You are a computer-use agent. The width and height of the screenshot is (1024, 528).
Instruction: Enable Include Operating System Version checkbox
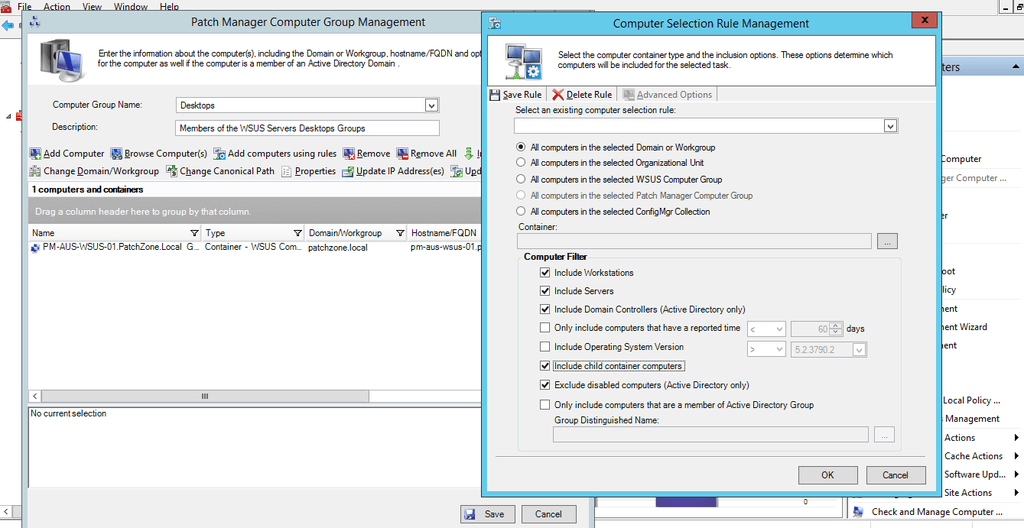pyautogui.click(x=545, y=347)
